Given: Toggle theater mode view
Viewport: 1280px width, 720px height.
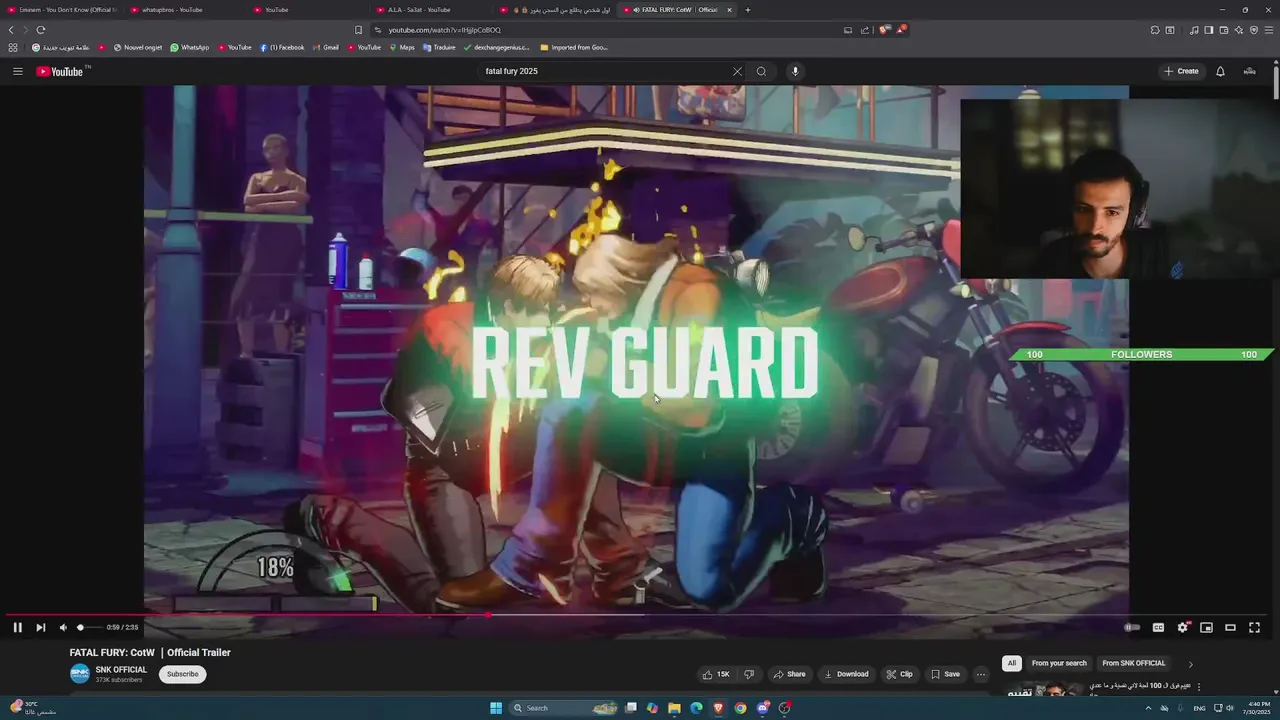Looking at the screenshot, I should [x=1230, y=627].
